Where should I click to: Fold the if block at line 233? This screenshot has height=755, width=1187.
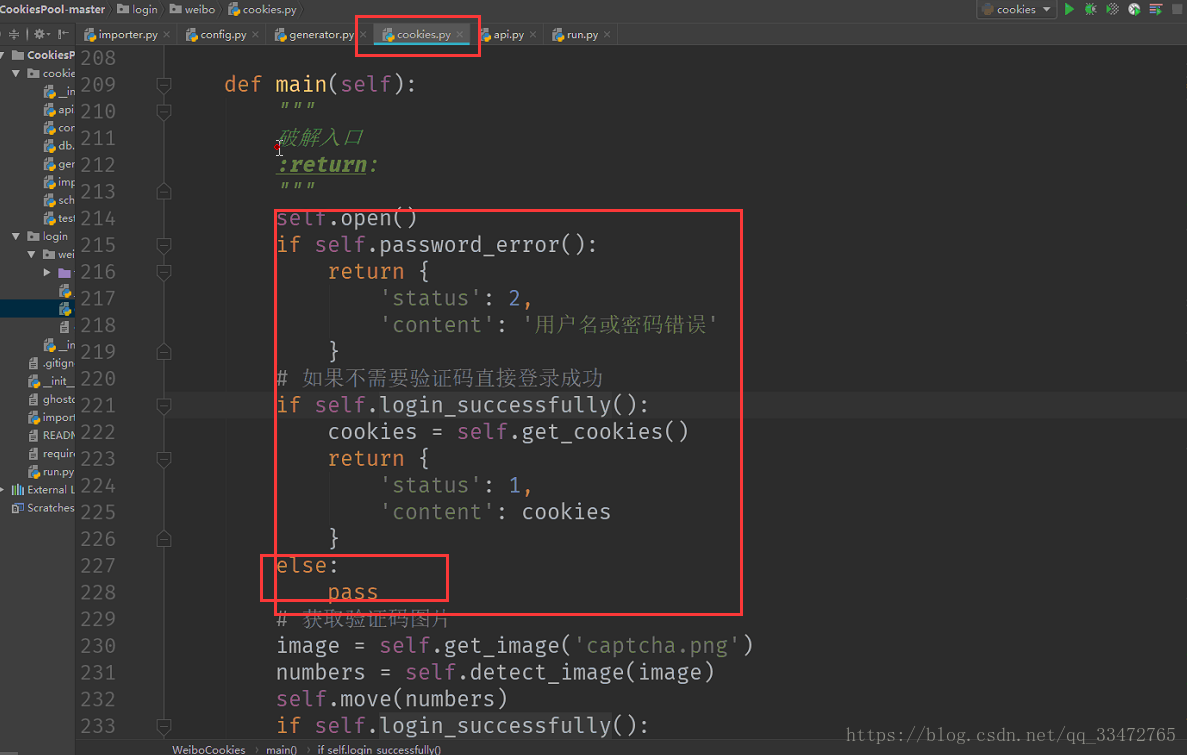pyautogui.click(x=164, y=726)
